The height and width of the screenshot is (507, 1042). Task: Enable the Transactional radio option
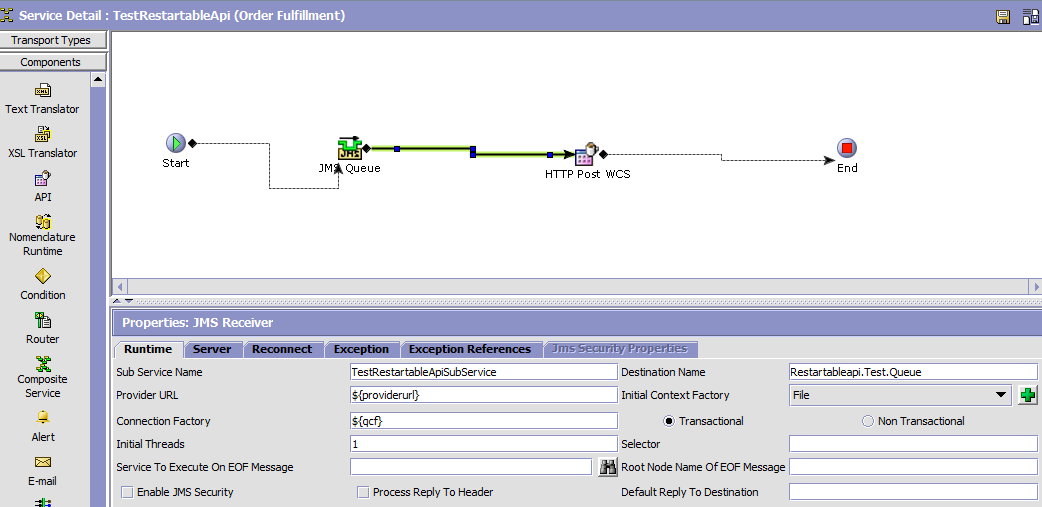(670, 421)
